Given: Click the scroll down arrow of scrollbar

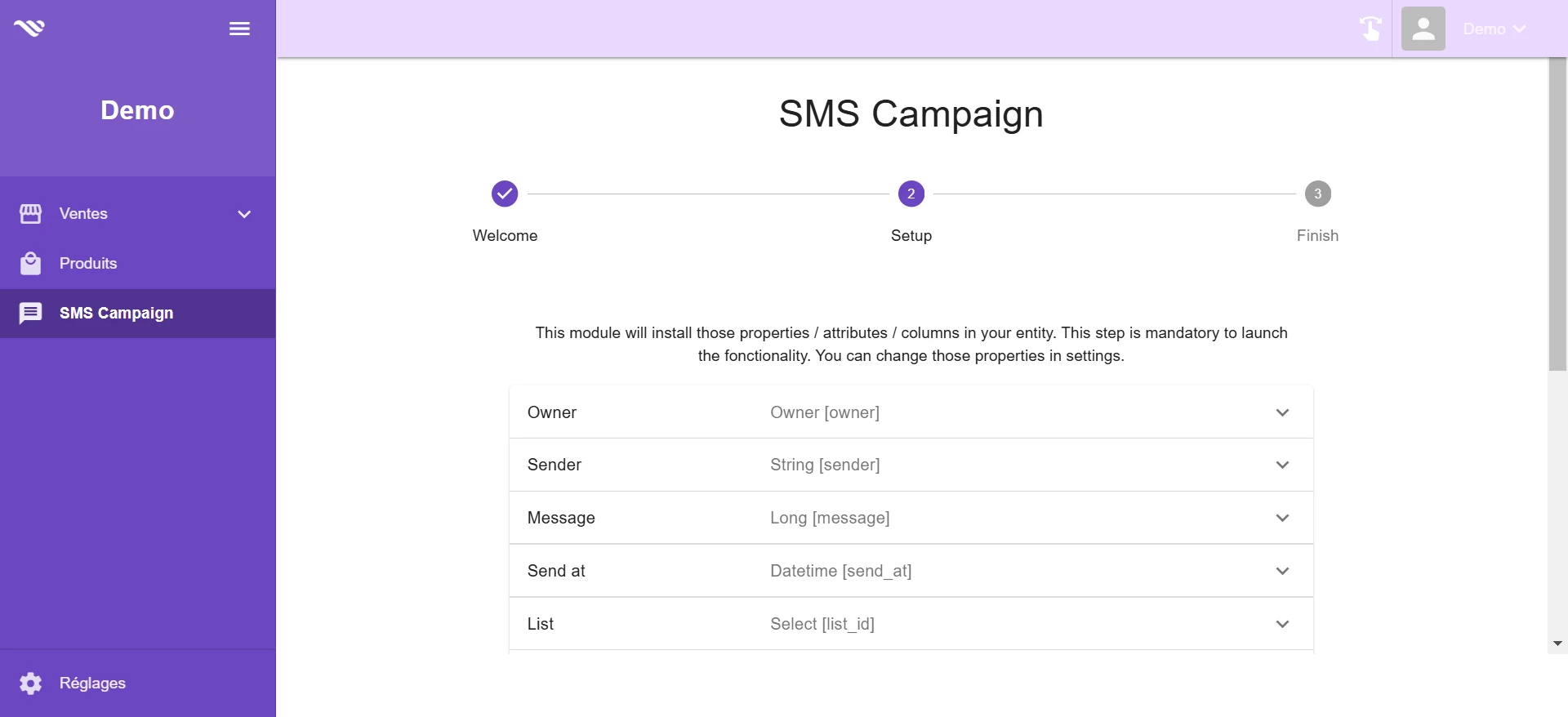Looking at the screenshot, I should click(1557, 644).
